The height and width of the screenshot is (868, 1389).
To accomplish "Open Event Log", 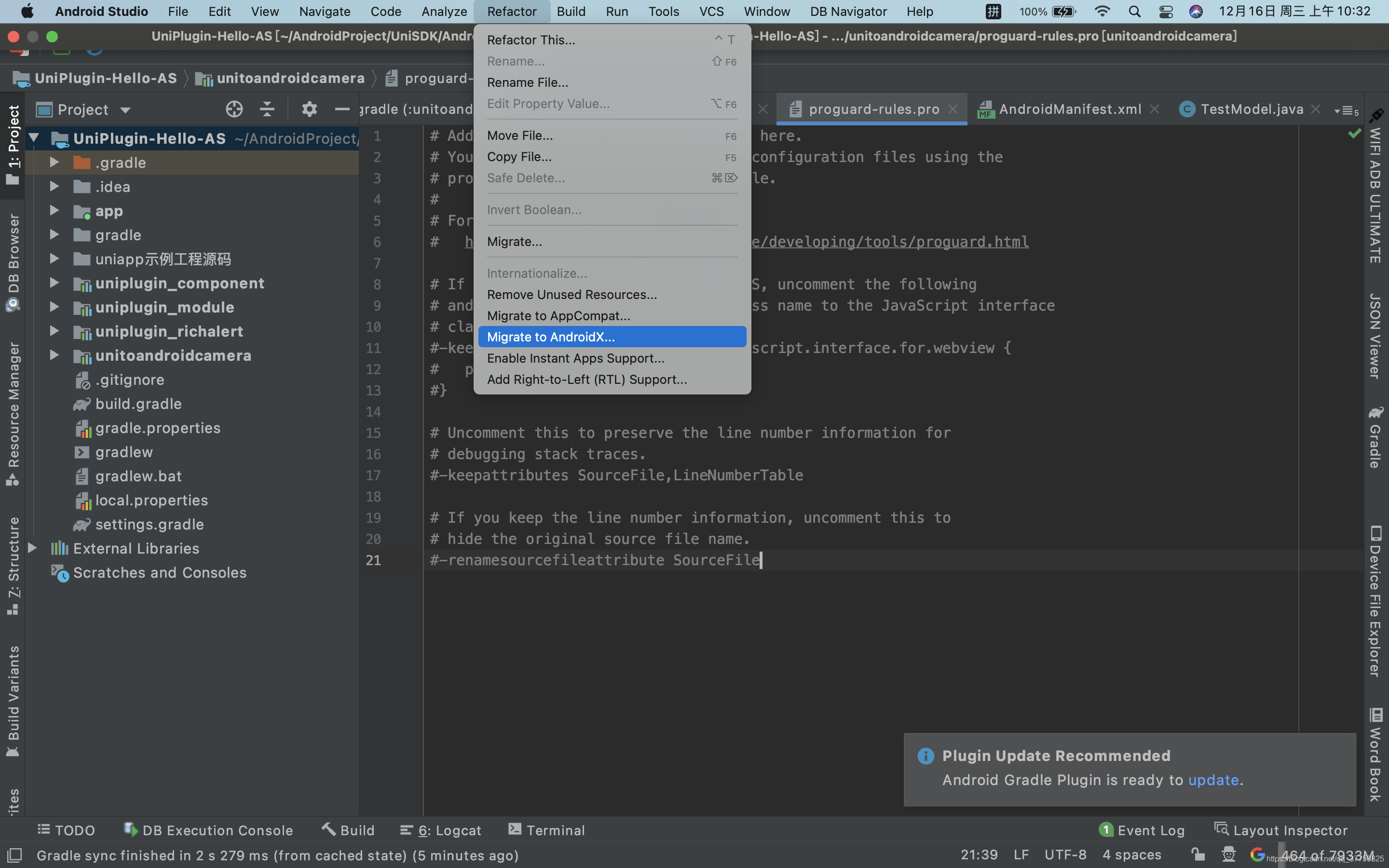I will coord(1142,830).
